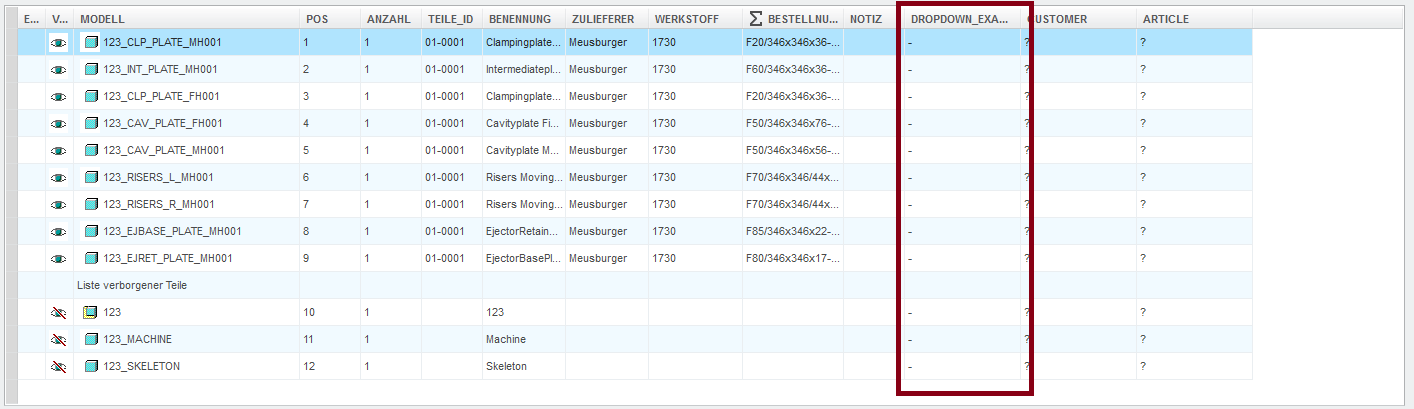Viewport: 1414px width, 409px height.
Task: Click cyan part icon of 123_EJBASE_PLATE_MH001
Action: point(91,232)
